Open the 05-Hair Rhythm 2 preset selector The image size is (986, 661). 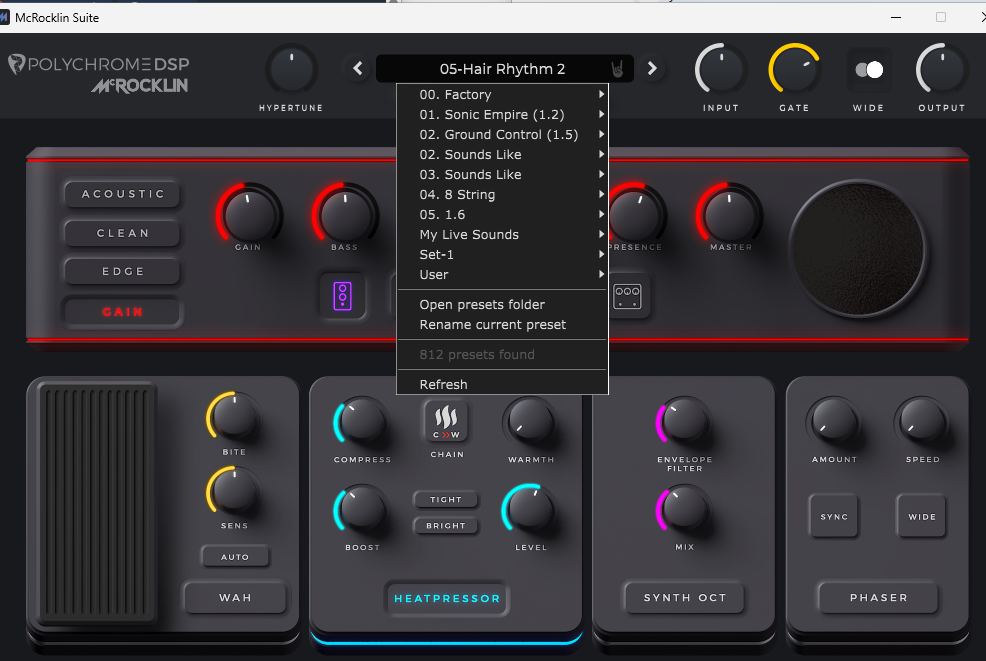(503, 69)
